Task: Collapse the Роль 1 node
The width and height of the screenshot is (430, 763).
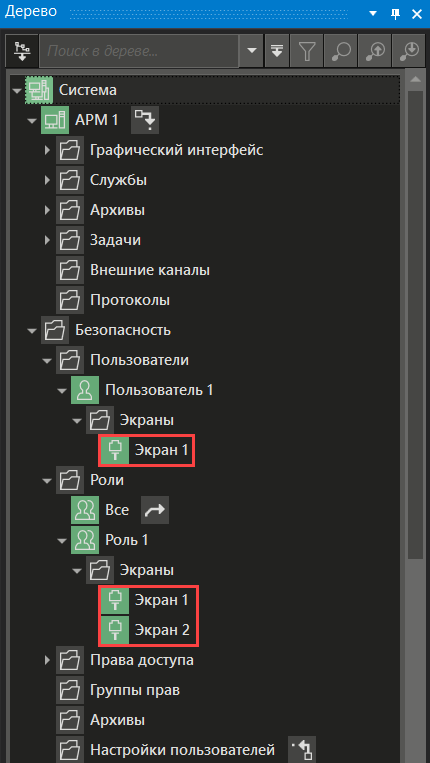Action: pos(62,541)
